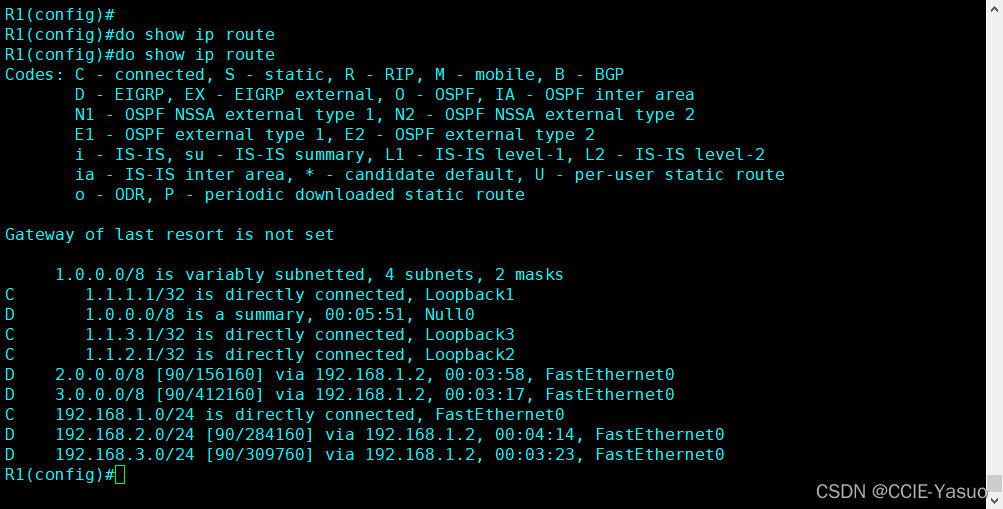Click the ODR periodic downloaded legend line

pyautogui.click(x=300, y=195)
